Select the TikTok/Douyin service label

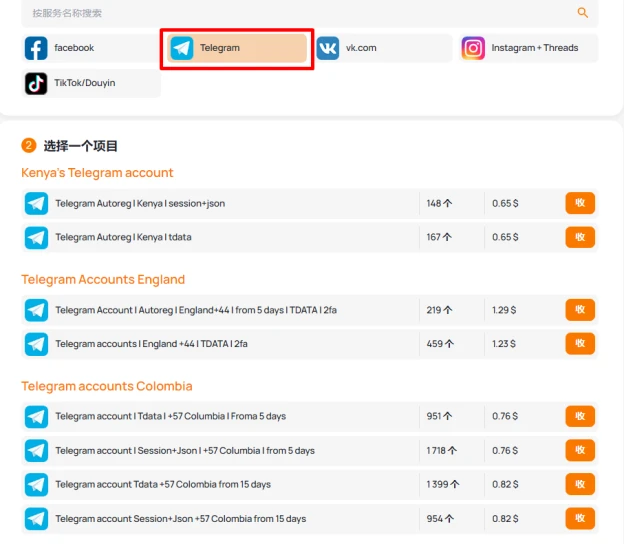[x=84, y=83]
